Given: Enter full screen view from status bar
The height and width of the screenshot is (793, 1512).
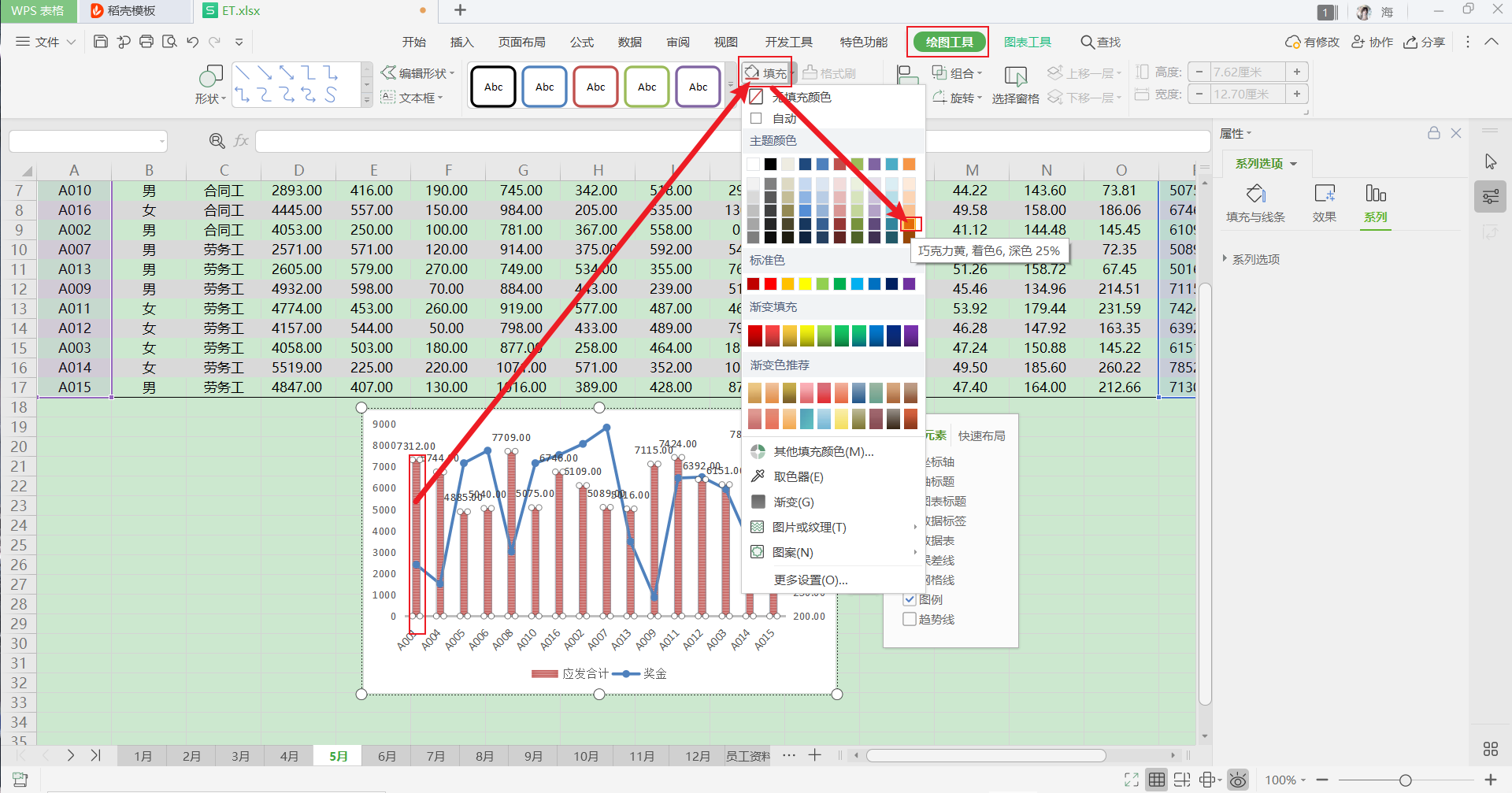Looking at the screenshot, I should tap(1132, 780).
